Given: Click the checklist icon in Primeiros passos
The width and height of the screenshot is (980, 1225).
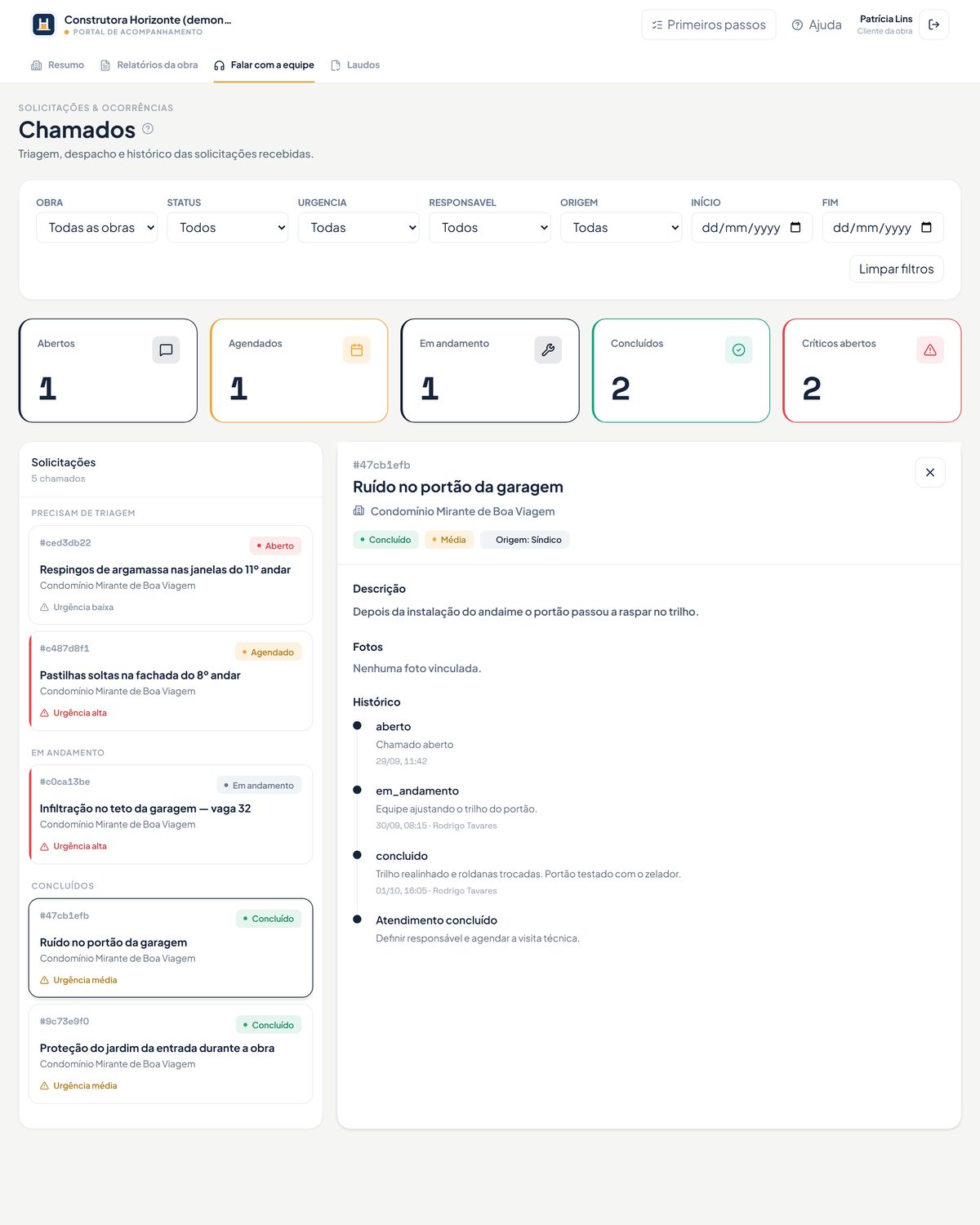Looking at the screenshot, I should (657, 25).
